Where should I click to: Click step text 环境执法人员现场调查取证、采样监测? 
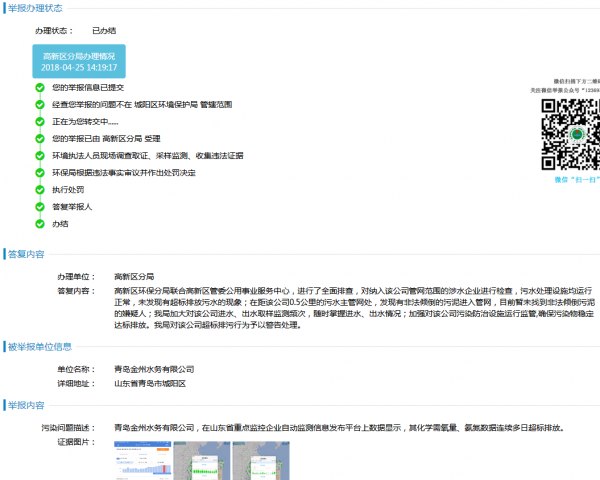click(x=148, y=156)
